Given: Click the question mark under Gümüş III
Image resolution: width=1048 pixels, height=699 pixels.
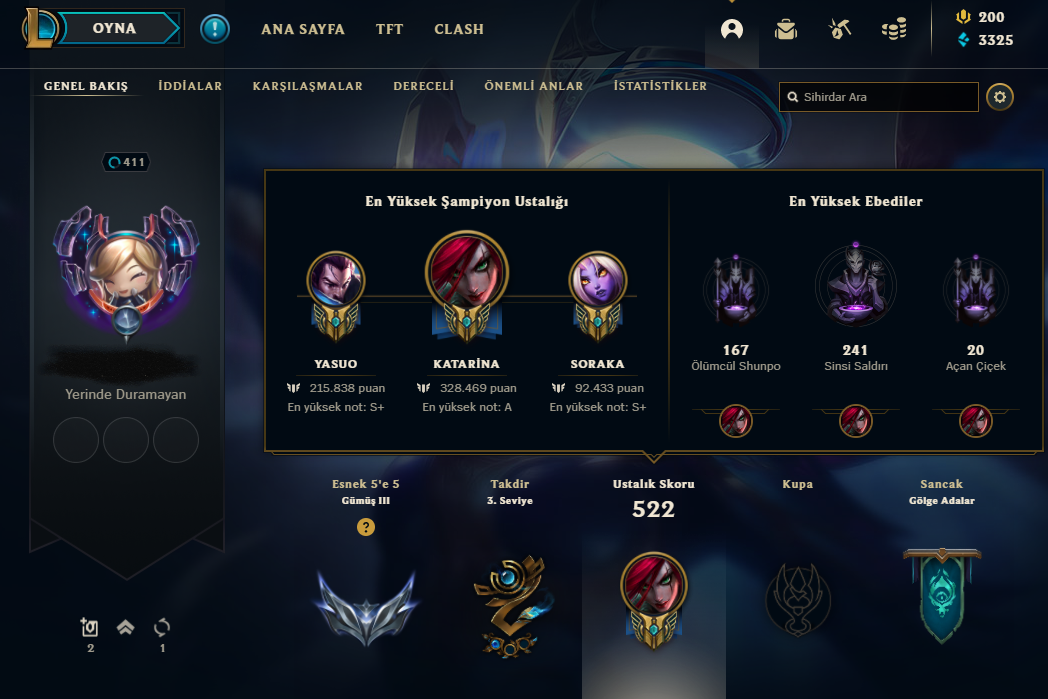Looking at the screenshot, I should tap(366, 527).
